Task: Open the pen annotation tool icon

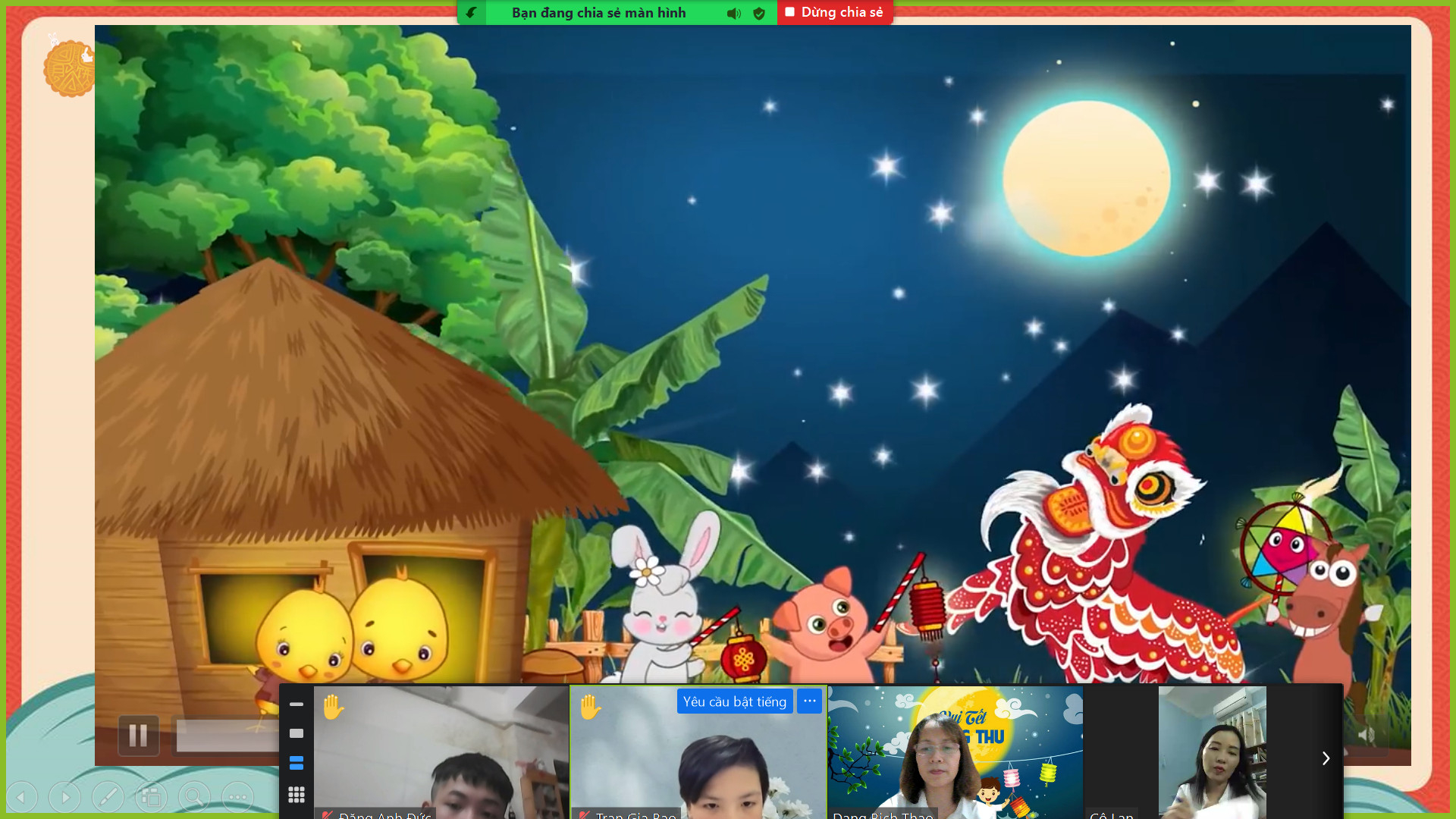Action: click(x=108, y=797)
